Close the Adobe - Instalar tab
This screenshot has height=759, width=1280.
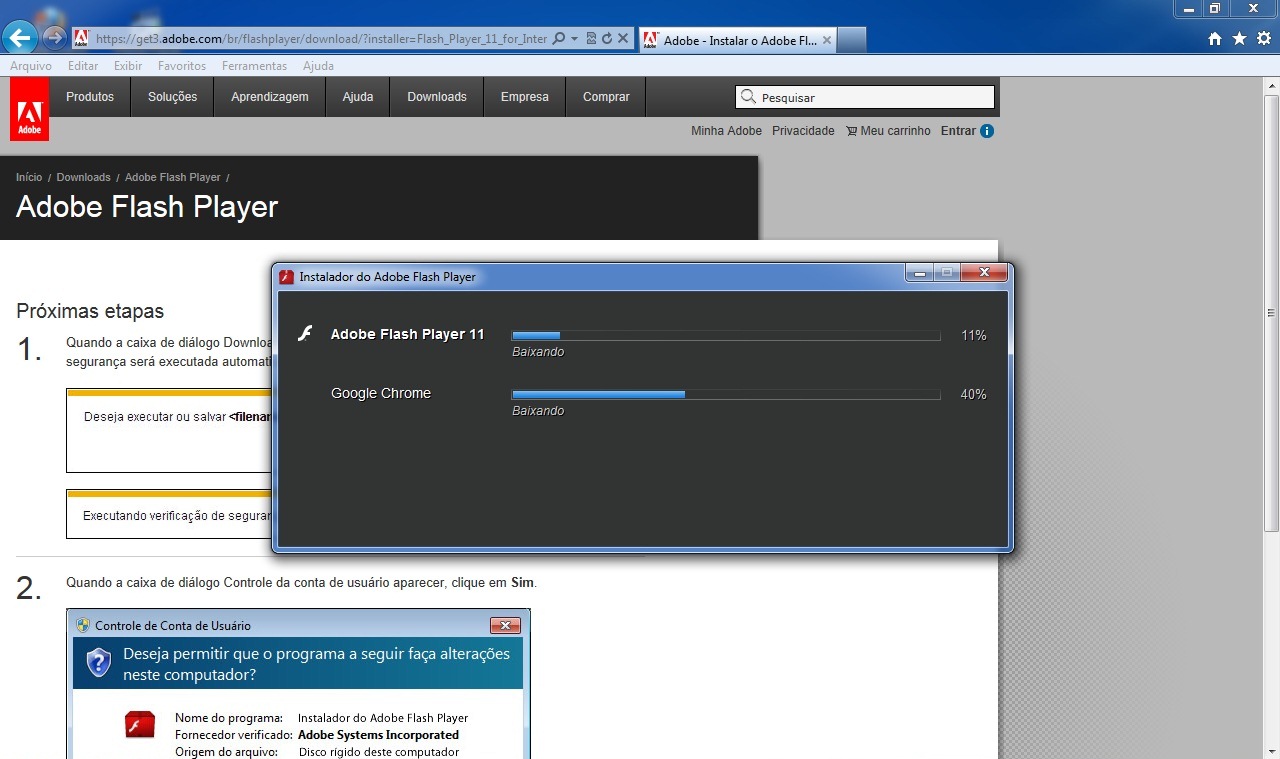click(x=826, y=40)
